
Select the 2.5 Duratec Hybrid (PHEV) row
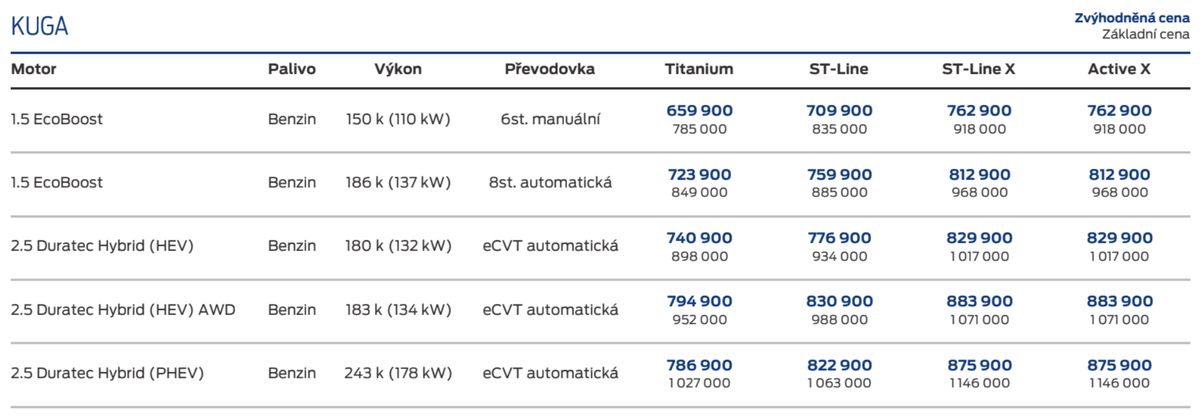(x=107, y=373)
